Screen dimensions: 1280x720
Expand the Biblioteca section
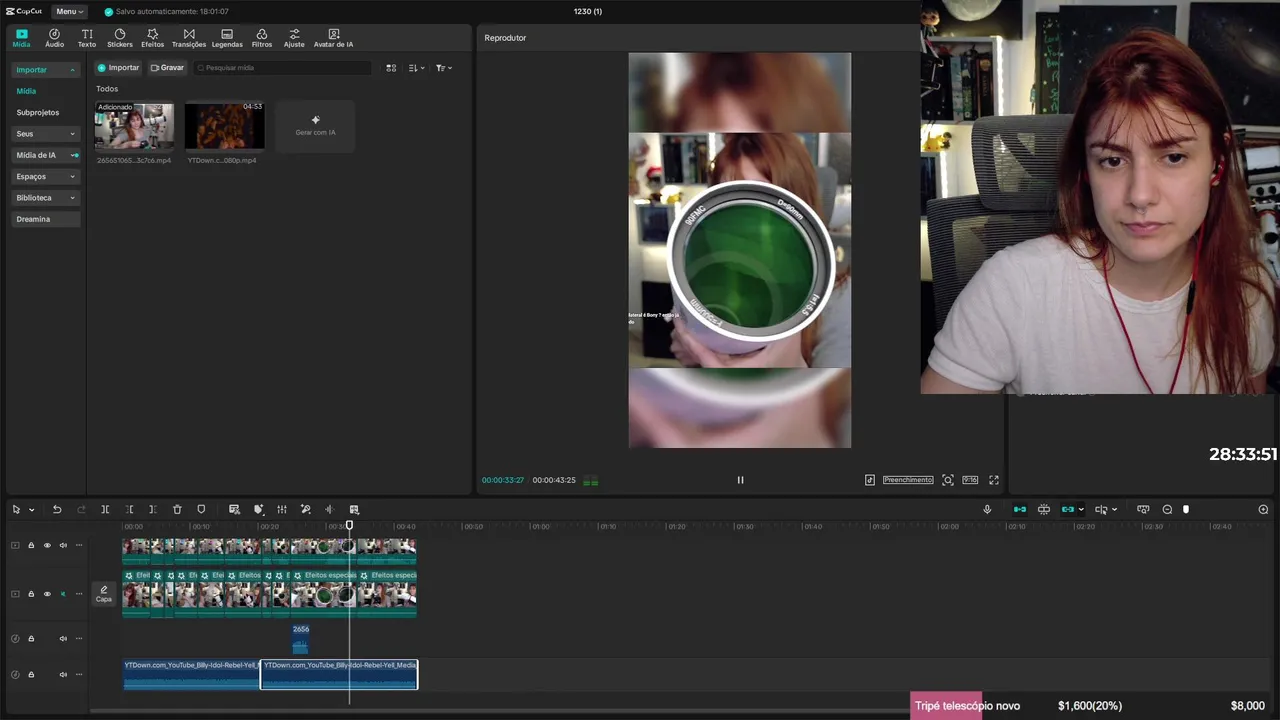click(x=45, y=198)
